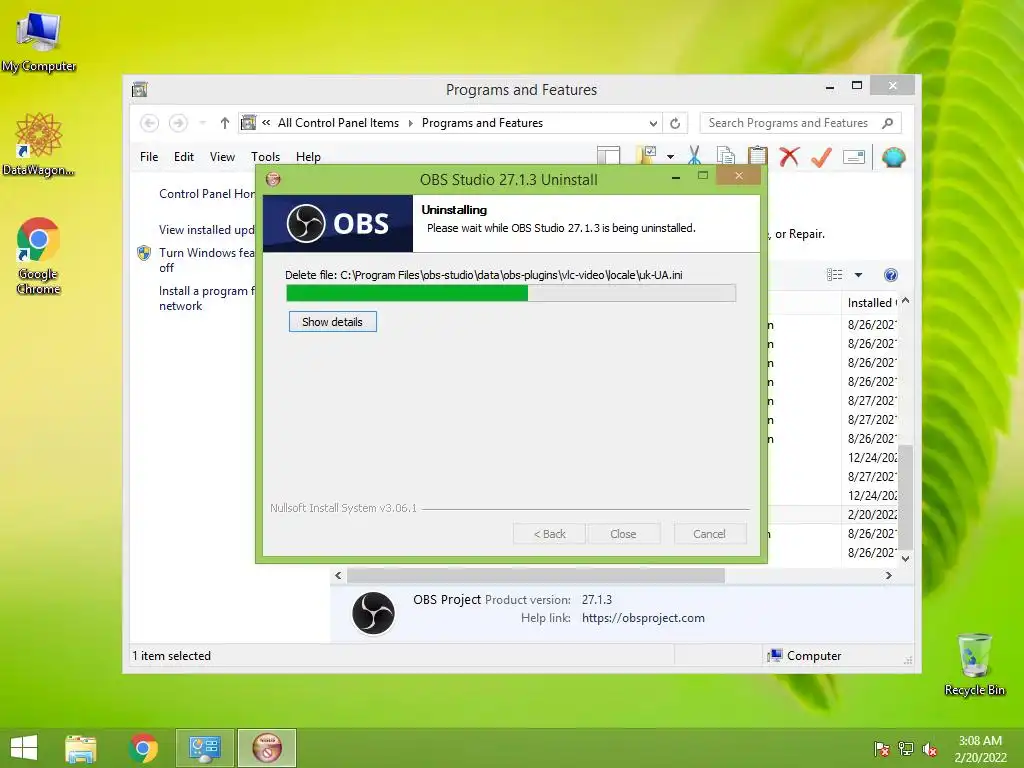
Task: Expand the folder options dropdown arrow
Action: coord(670,157)
